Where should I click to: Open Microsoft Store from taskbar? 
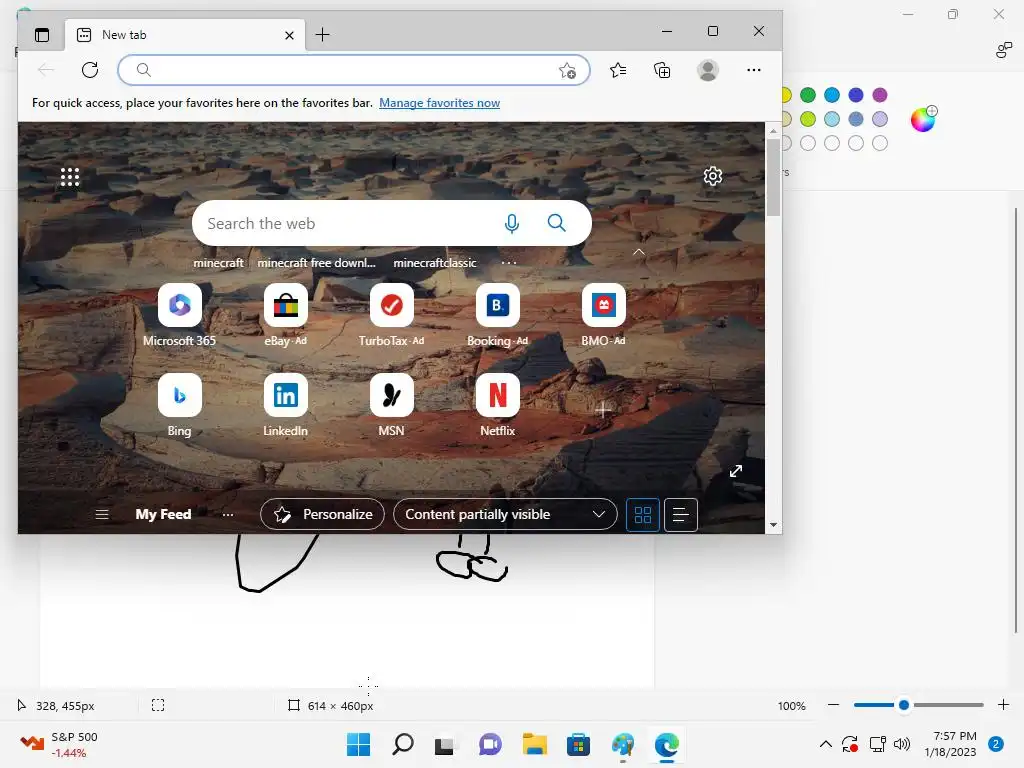tap(578, 744)
